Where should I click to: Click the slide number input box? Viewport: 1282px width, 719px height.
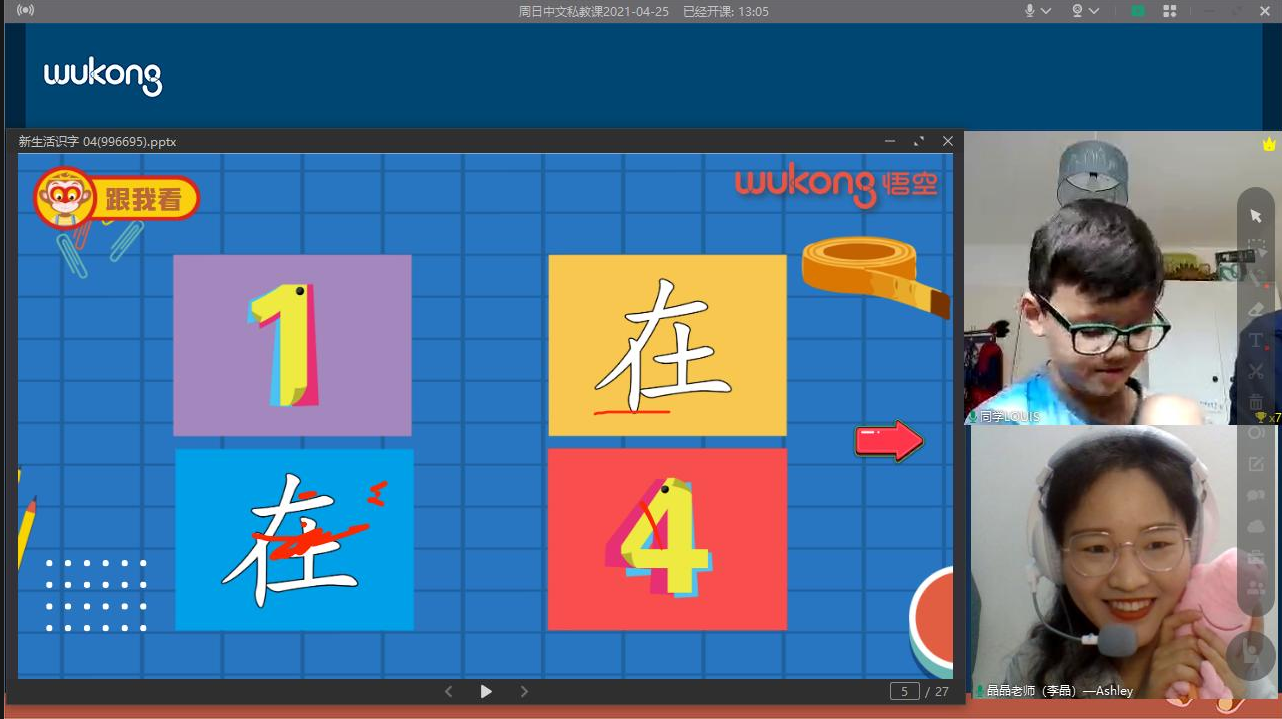point(904,691)
